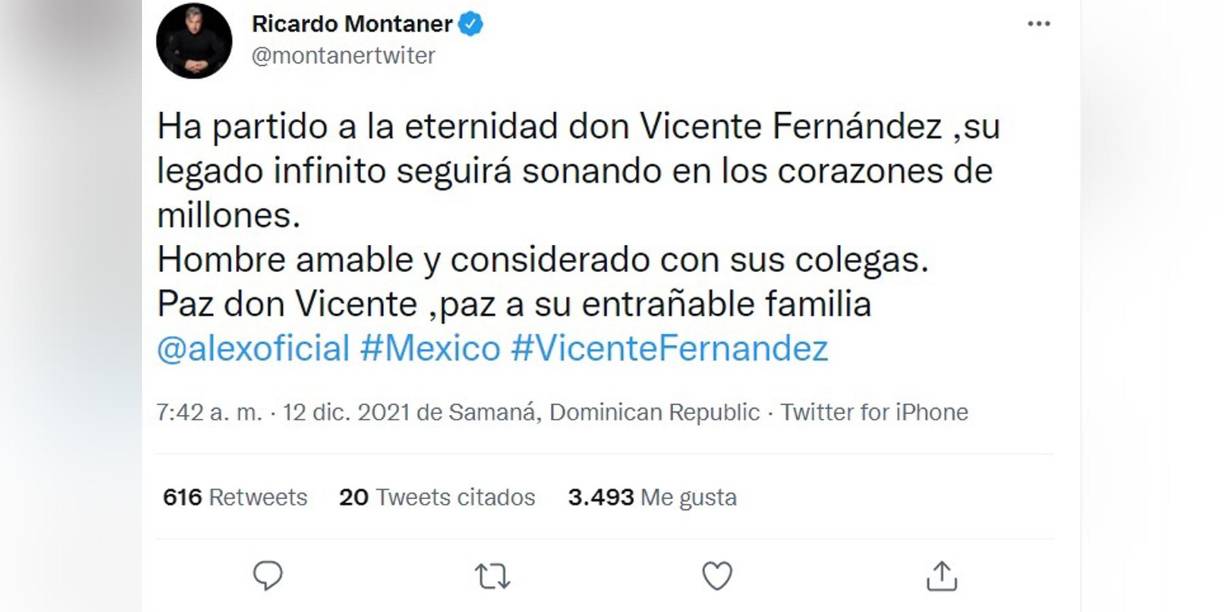Viewport: 1224px width, 612px height.
Task: Reply to Ricardo Montaner's tweet
Action: click(x=267, y=576)
